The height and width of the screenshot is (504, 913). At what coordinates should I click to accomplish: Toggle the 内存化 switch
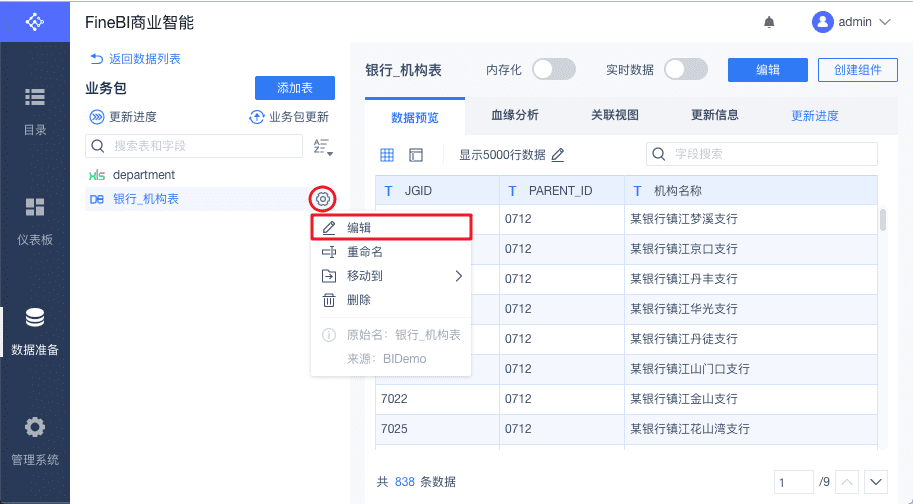tap(554, 69)
